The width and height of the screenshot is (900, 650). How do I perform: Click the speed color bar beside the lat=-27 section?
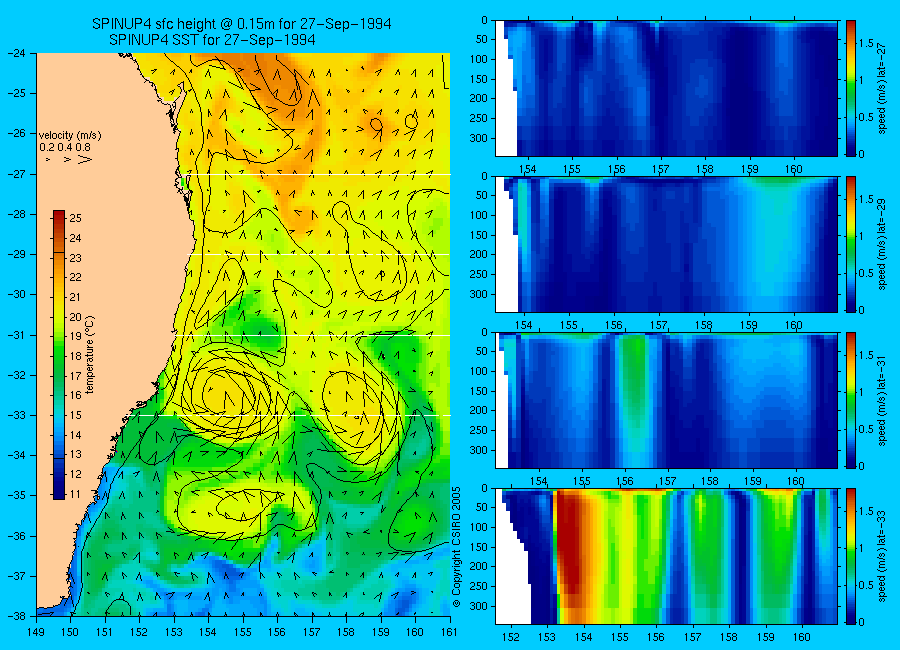pos(850,88)
